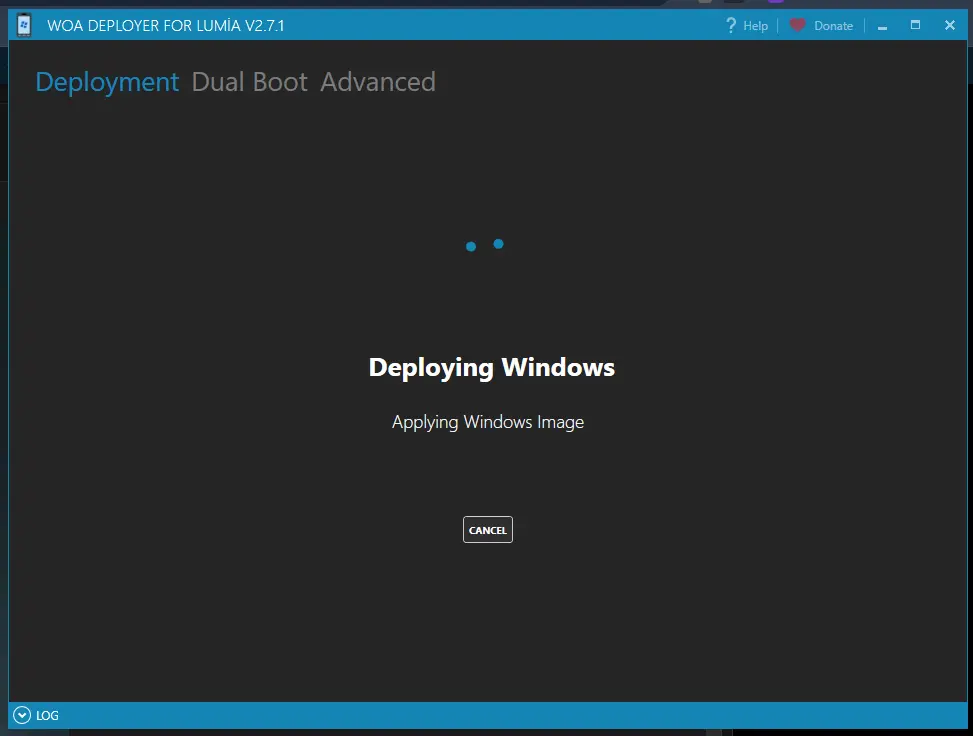Open the Dual Boot tab

tap(249, 82)
